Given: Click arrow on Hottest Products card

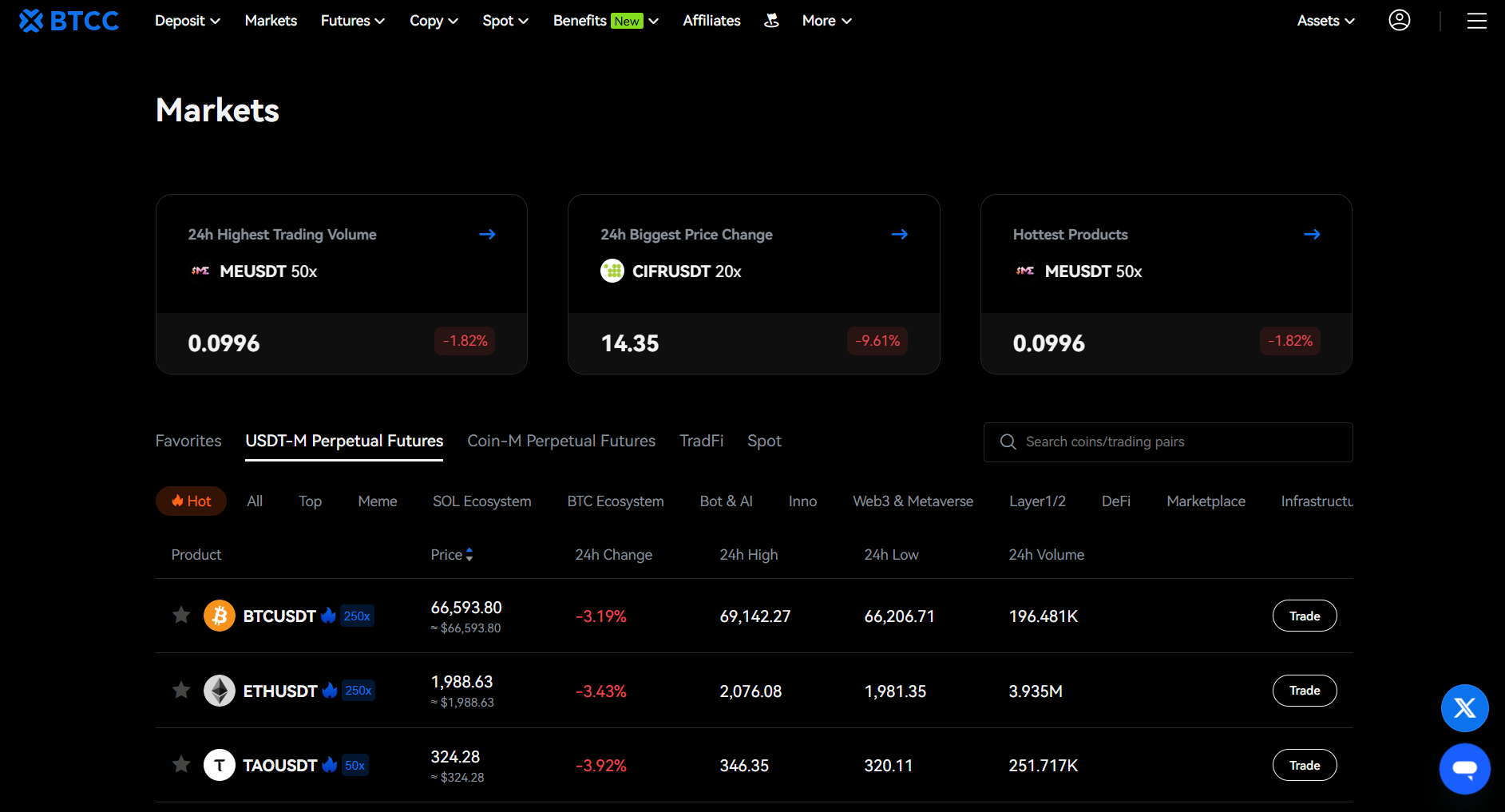Looking at the screenshot, I should coord(1312,234).
